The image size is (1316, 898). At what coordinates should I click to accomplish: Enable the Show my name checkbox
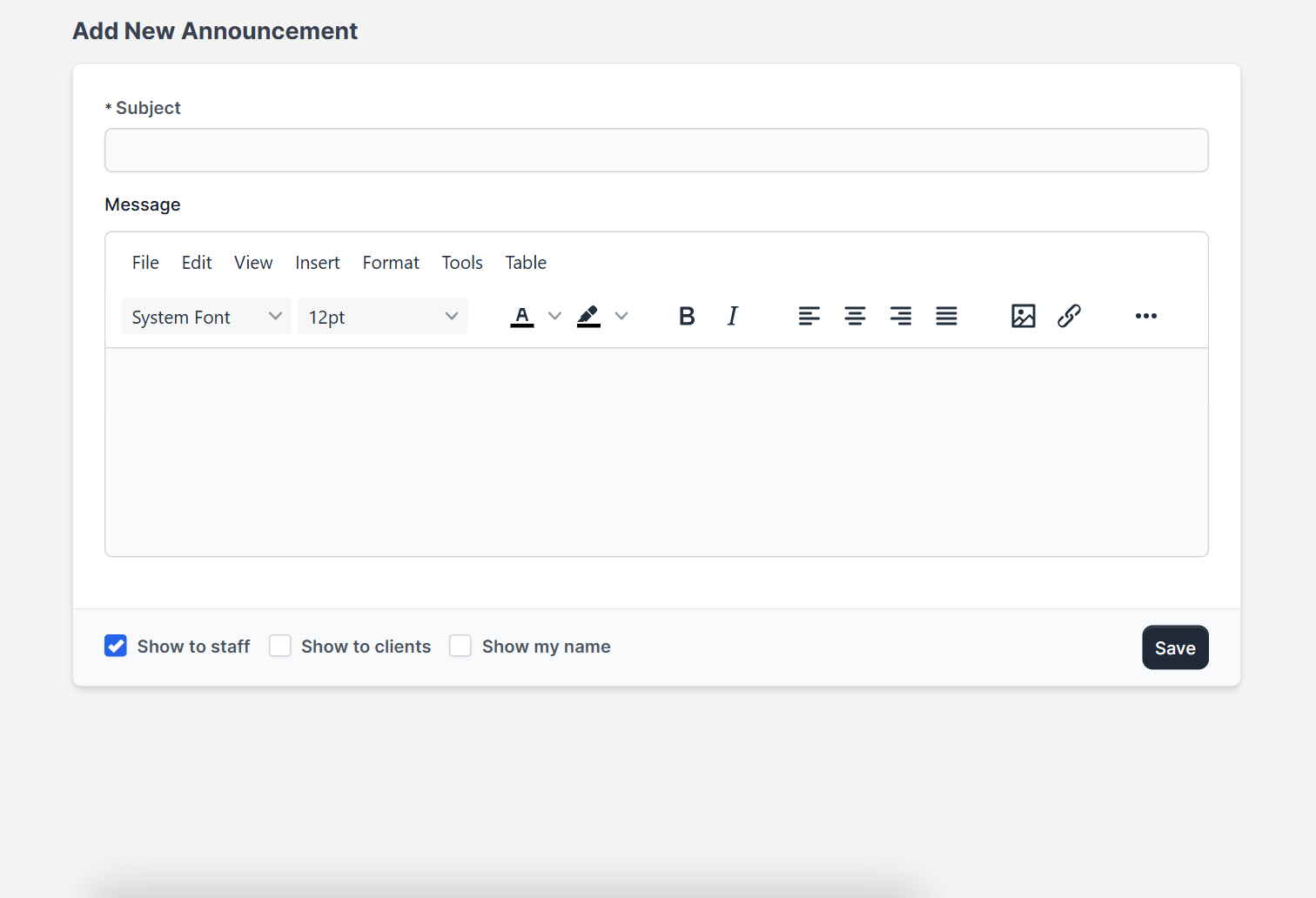coord(460,646)
